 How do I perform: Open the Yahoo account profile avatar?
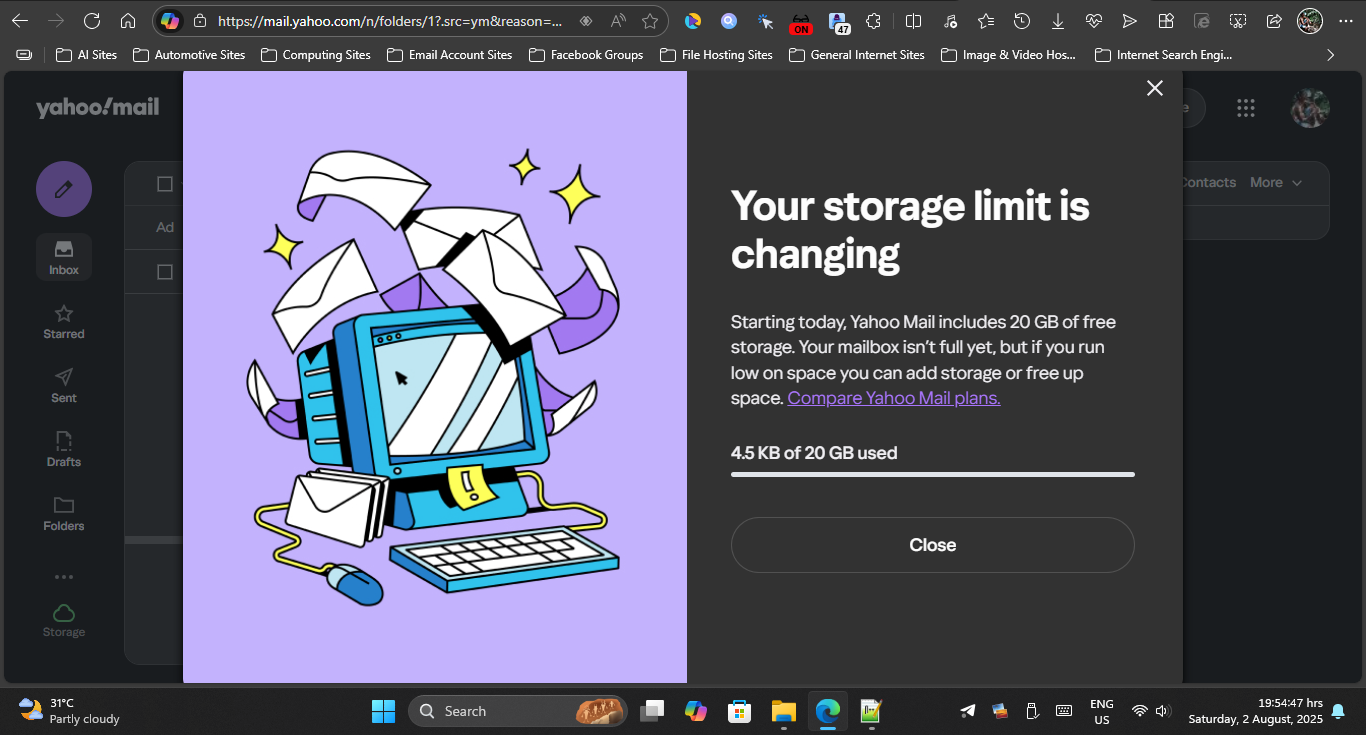(1310, 108)
